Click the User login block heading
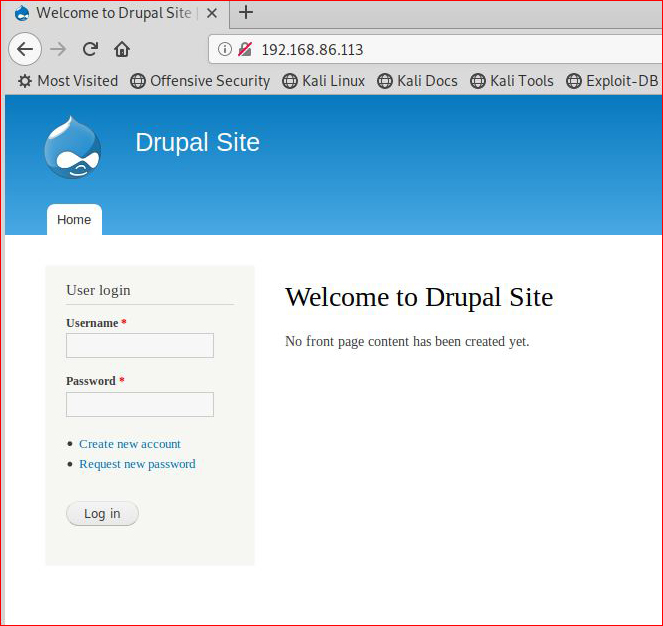The image size is (663, 626). pyautogui.click(x=99, y=290)
